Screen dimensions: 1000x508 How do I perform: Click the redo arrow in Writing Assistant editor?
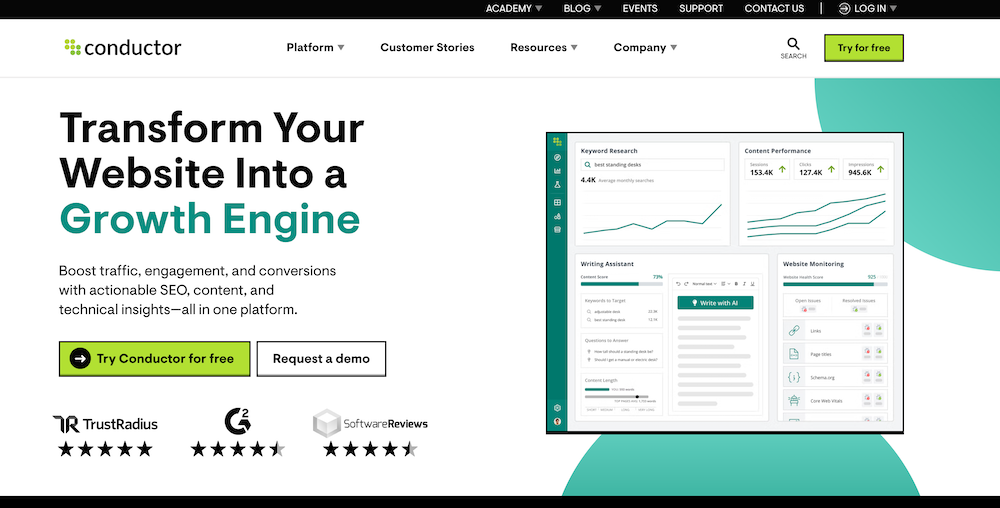coord(686,284)
